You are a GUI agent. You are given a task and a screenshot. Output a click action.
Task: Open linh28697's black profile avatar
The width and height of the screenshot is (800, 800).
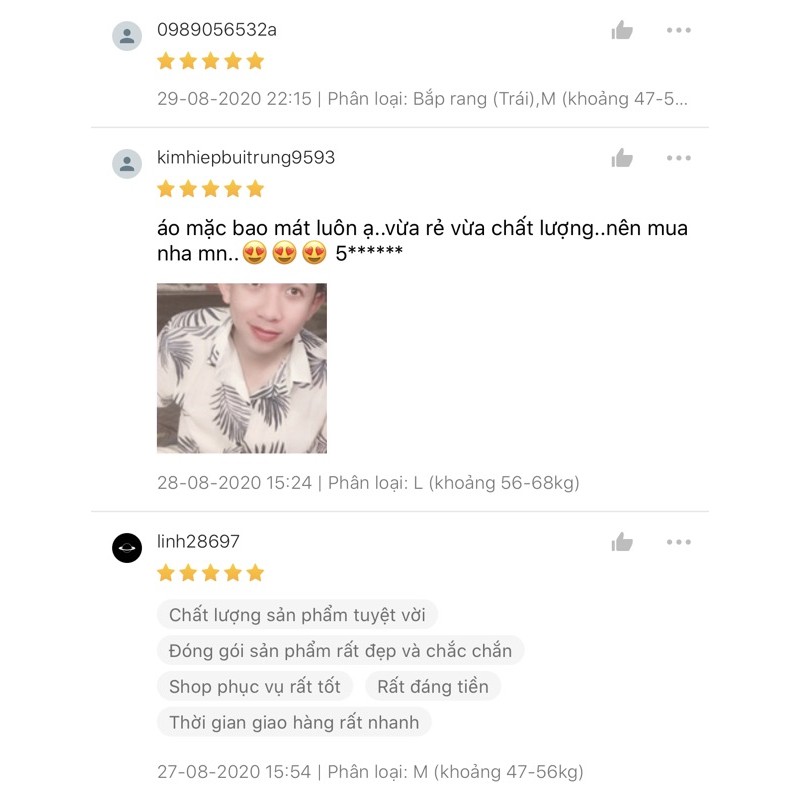pos(127,548)
